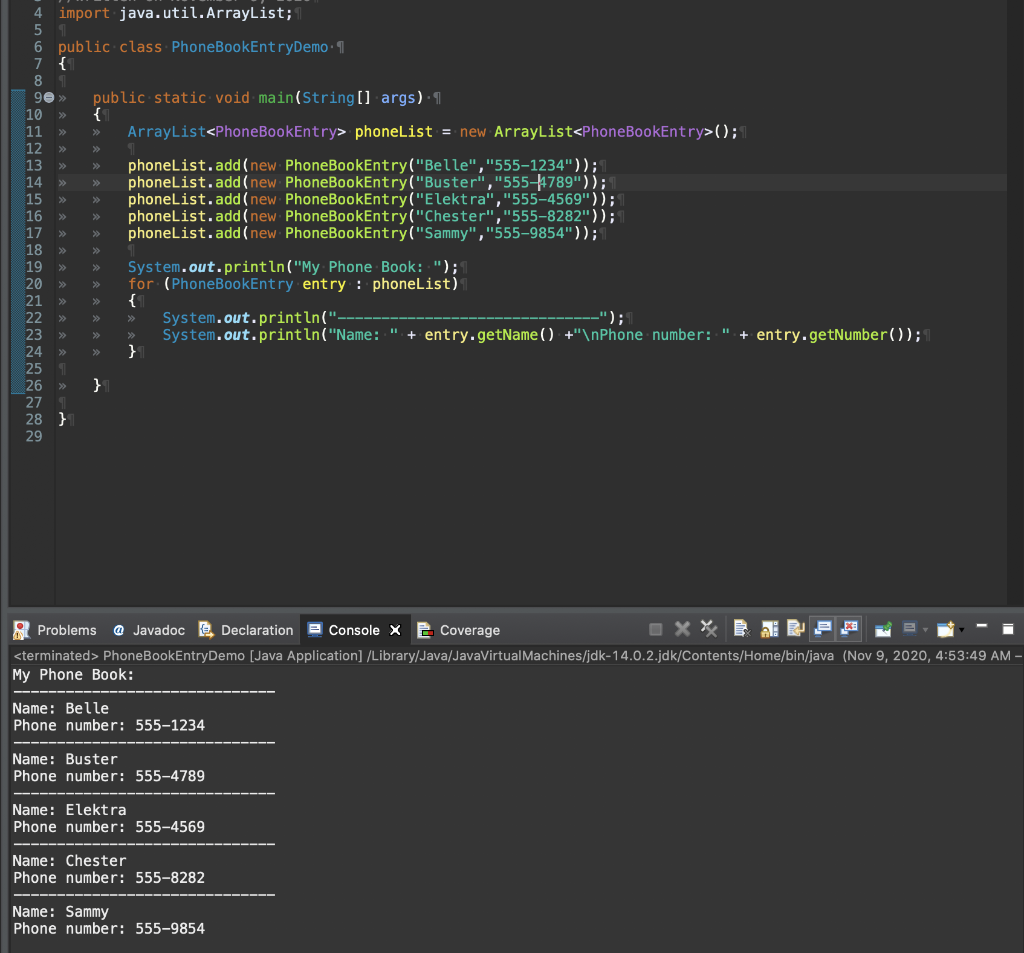Screen dimensions: 1024x953
Task: Minimize the Console panel view
Action: [x=982, y=628]
